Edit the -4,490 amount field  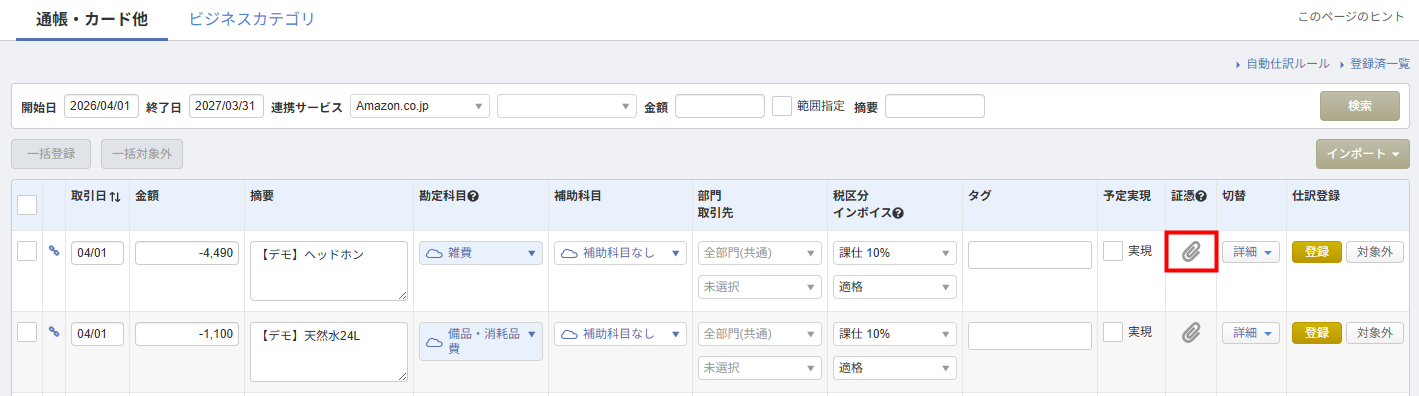coord(187,253)
